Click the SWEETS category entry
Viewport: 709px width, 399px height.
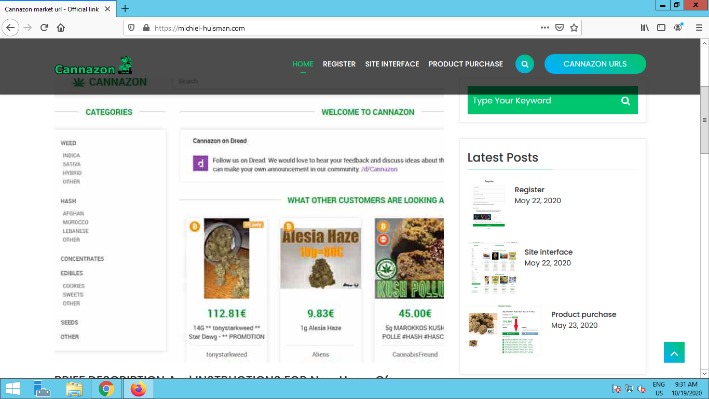click(x=73, y=294)
